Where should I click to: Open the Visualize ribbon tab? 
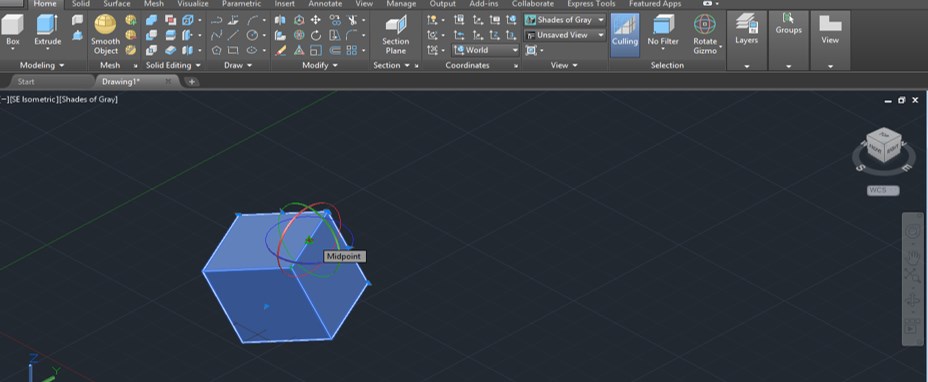[x=193, y=4]
